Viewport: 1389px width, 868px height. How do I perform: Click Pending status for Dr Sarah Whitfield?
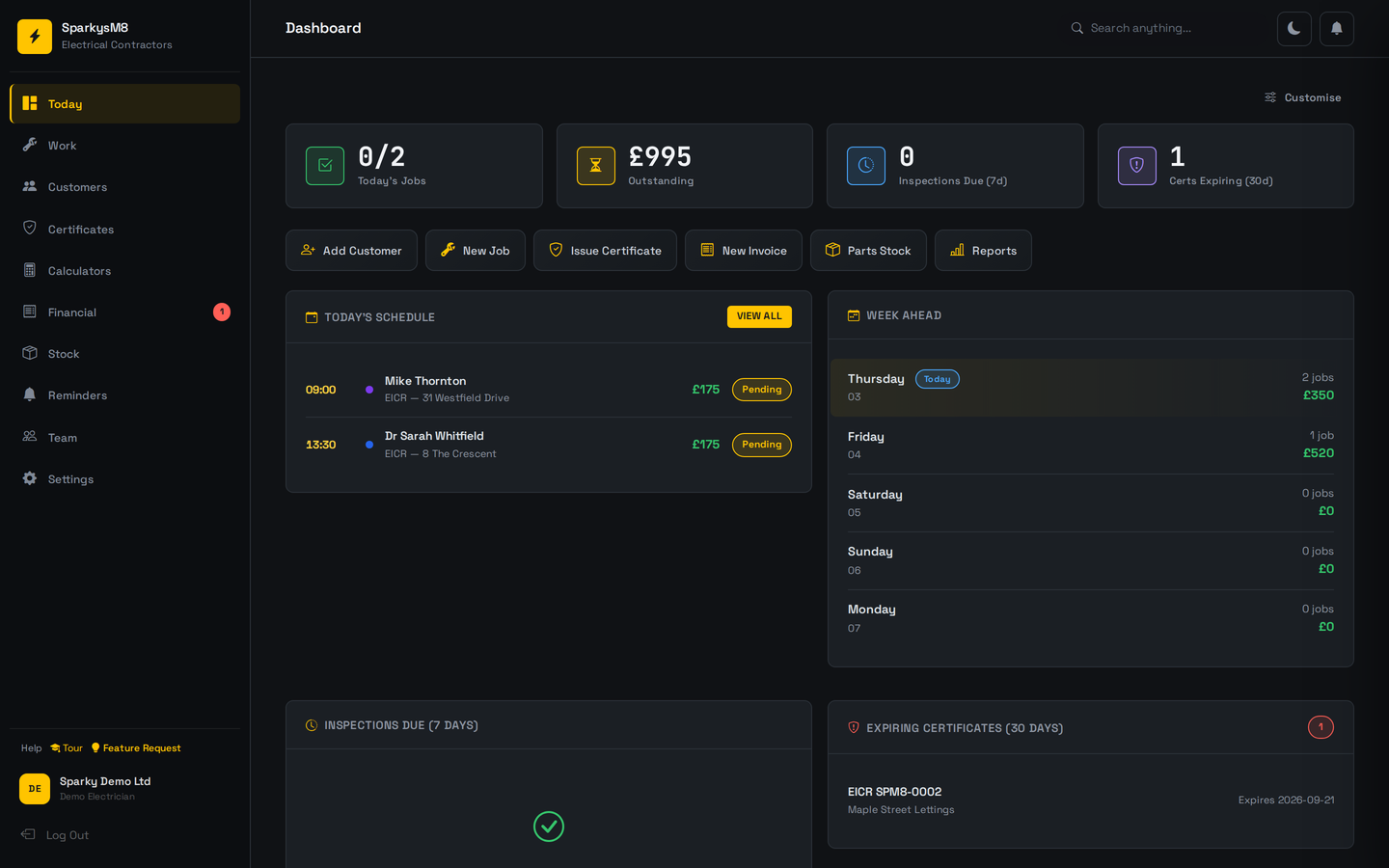(762, 445)
